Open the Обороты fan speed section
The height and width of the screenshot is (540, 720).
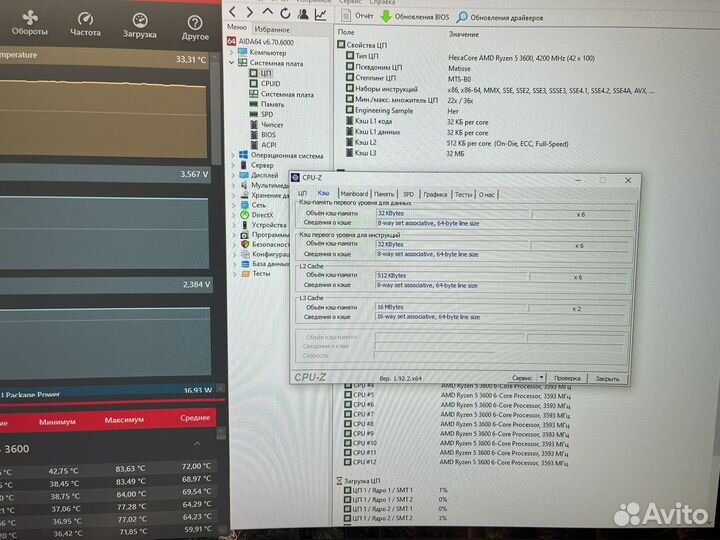pyautogui.click(x=30, y=24)
